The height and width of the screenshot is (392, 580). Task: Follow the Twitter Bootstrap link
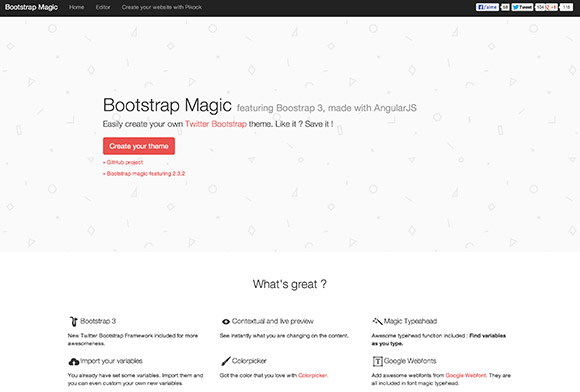(x=216, y=124)
